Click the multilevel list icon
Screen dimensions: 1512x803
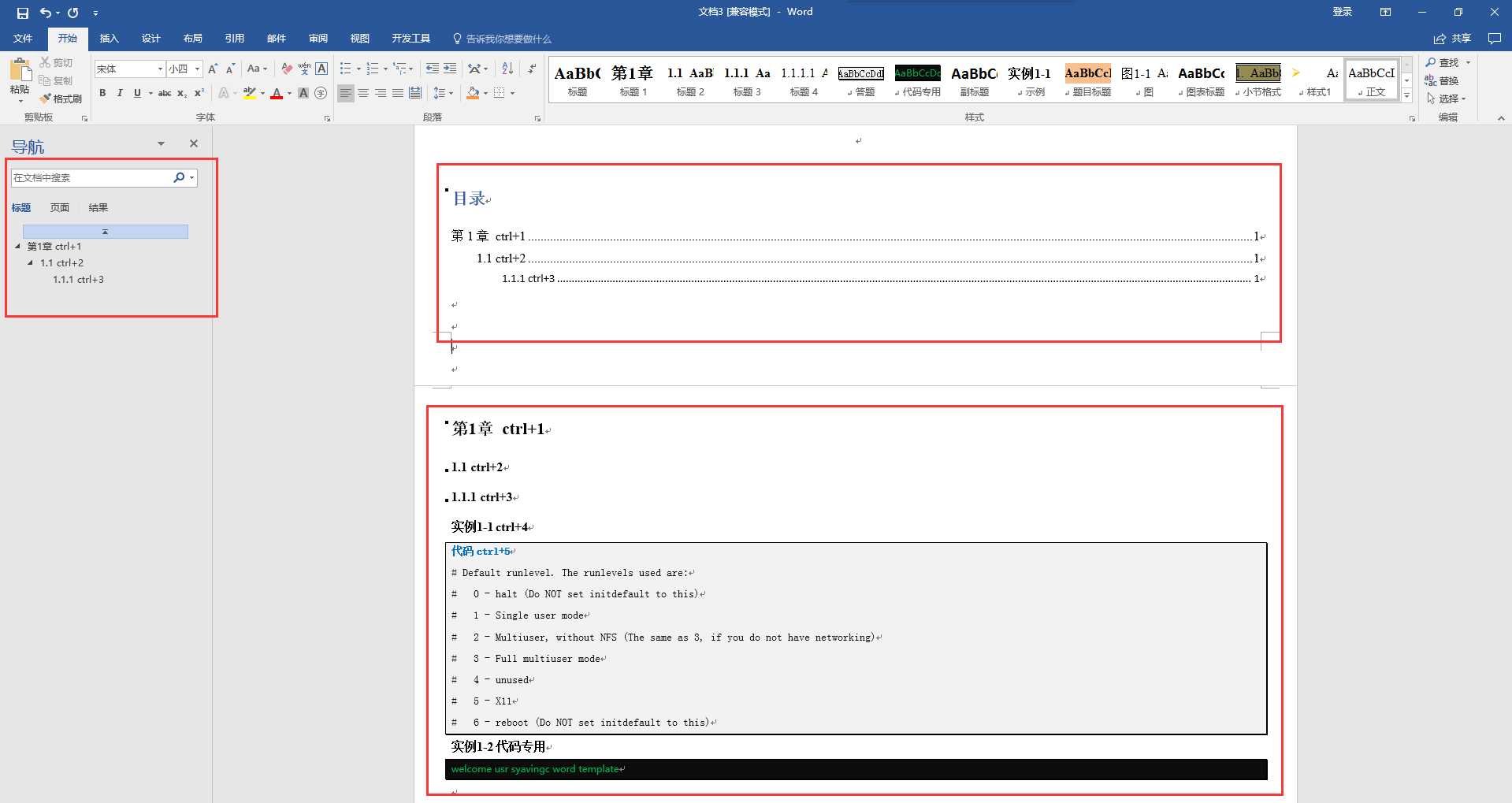click(400, 69)
